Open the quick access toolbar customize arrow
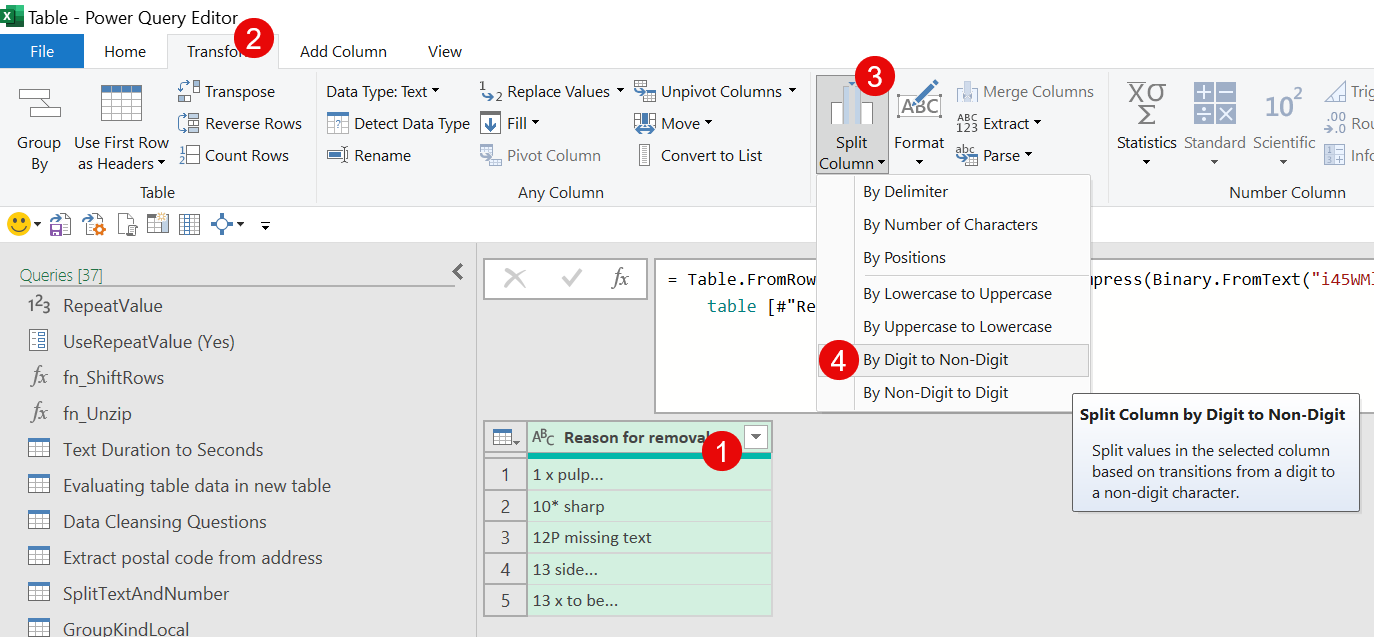This screenshot has height=637, width=1374. click(x=265, y=226)
